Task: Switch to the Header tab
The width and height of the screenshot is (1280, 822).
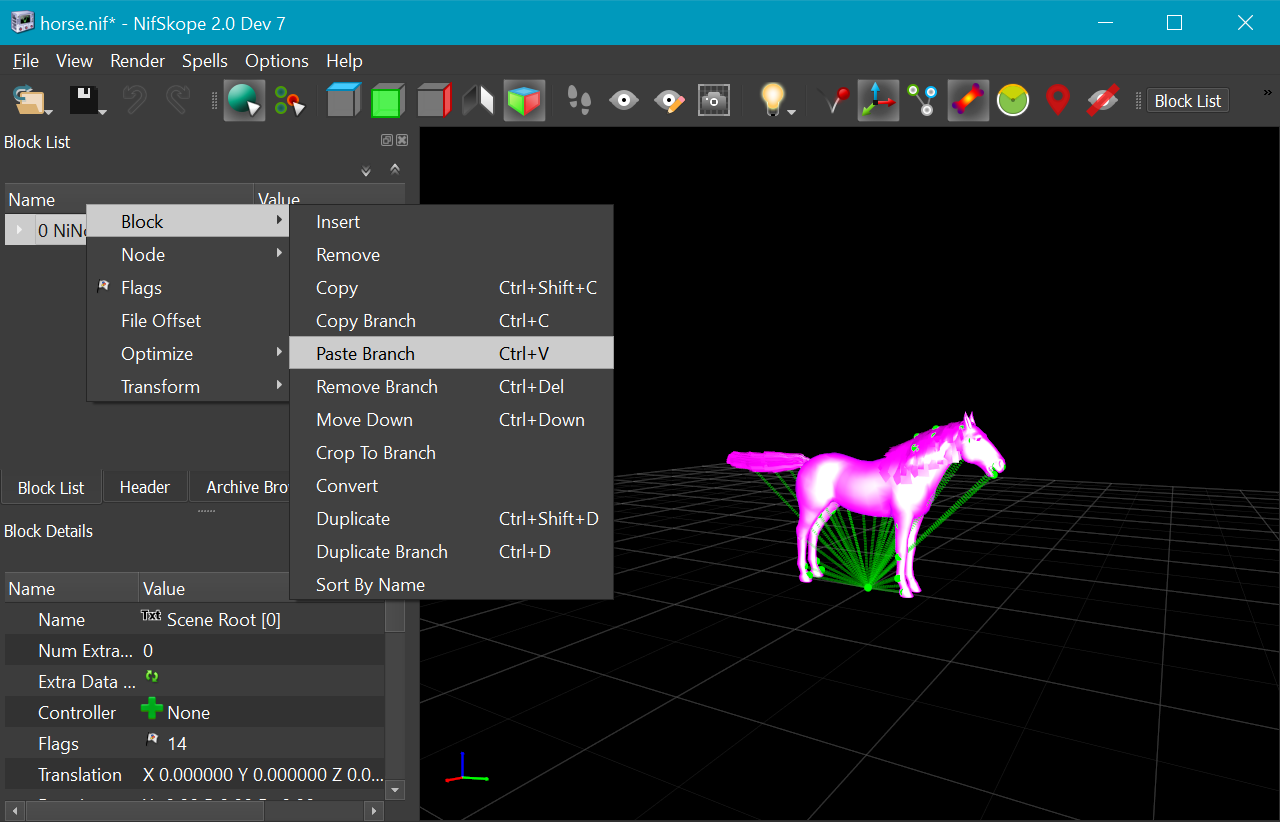Action: tap(145, 487)
